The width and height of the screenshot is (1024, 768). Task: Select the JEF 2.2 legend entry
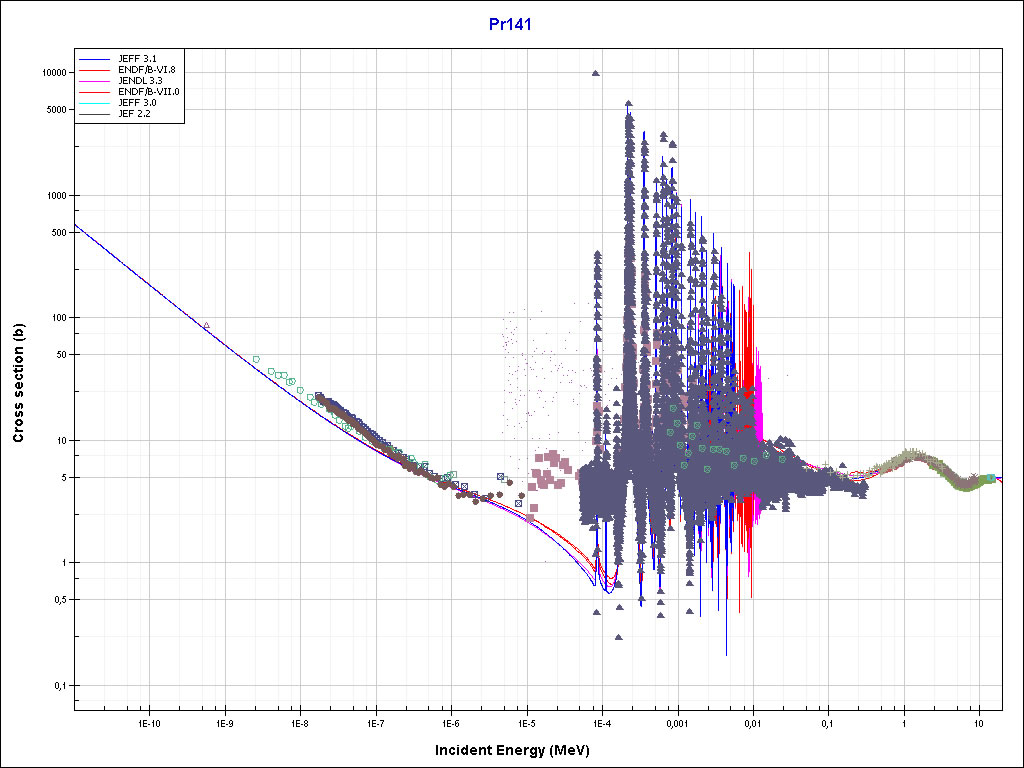pos(135,114)
